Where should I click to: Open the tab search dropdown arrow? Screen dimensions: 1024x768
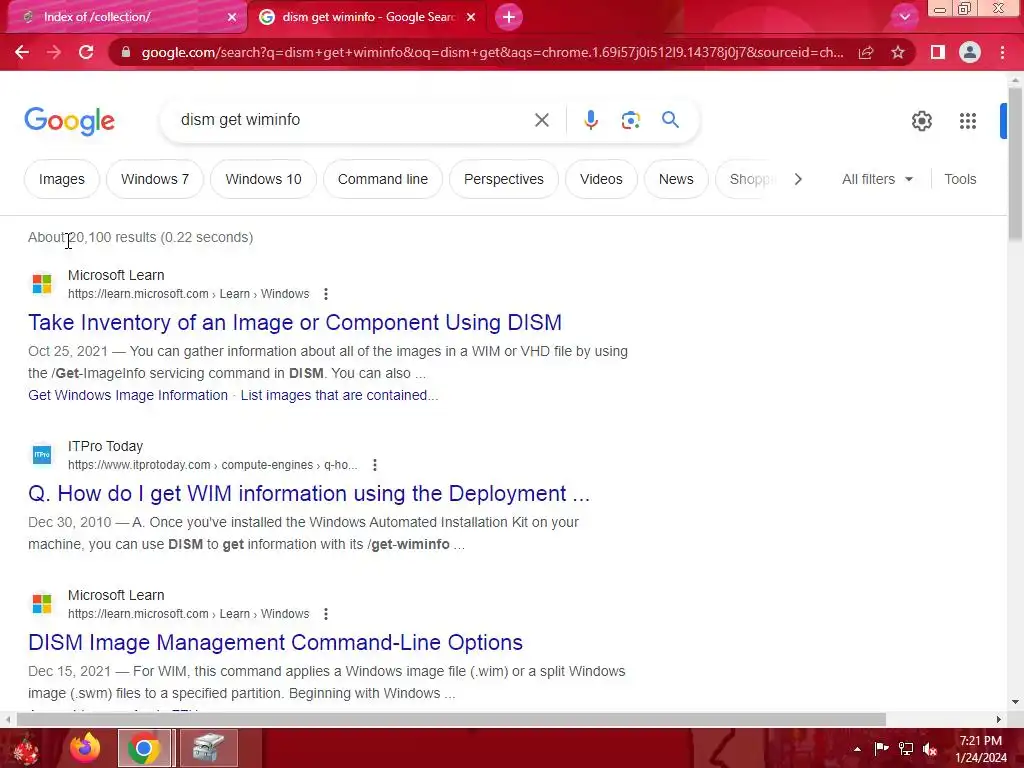click(x=904, y=17)
